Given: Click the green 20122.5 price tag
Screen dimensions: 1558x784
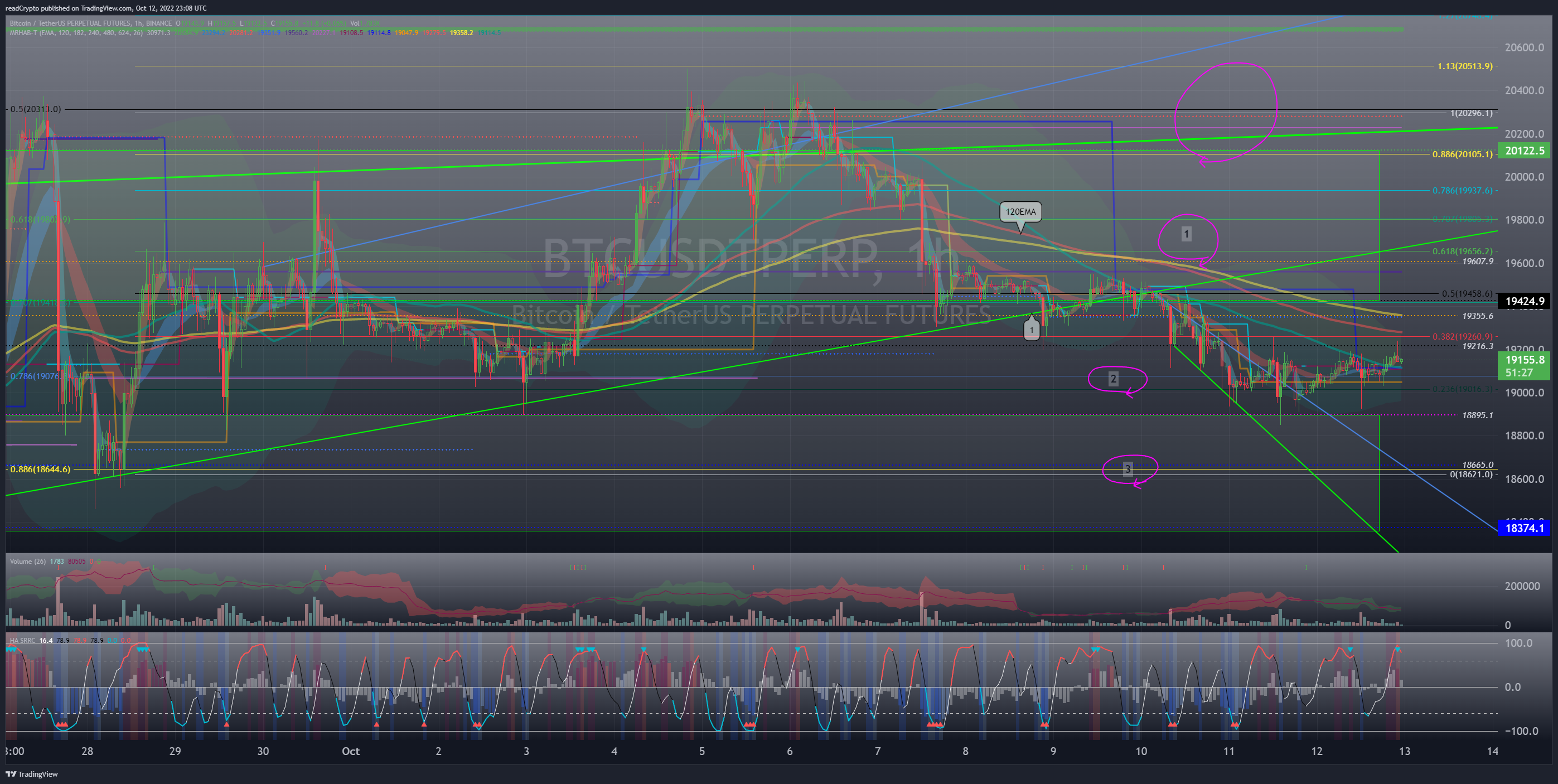Looking at the screenshot, I should point(1523,151).
